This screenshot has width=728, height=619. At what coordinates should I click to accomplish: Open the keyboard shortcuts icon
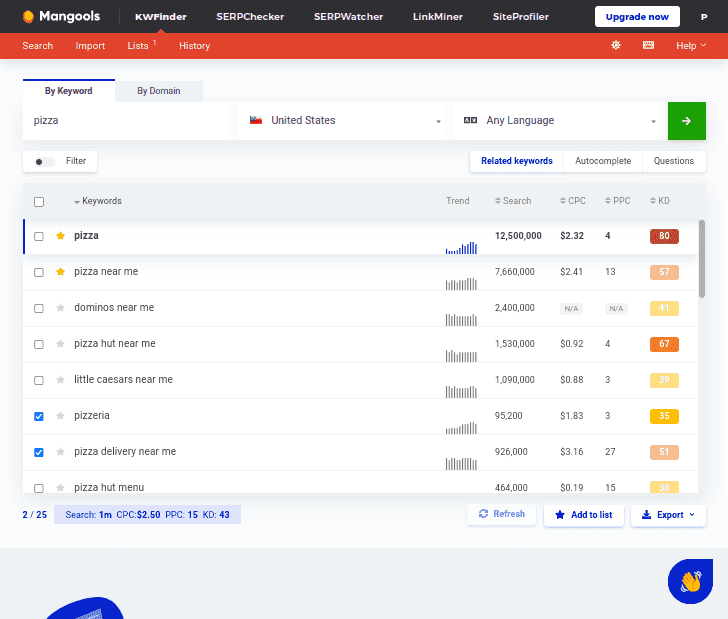tap(648, 45)
